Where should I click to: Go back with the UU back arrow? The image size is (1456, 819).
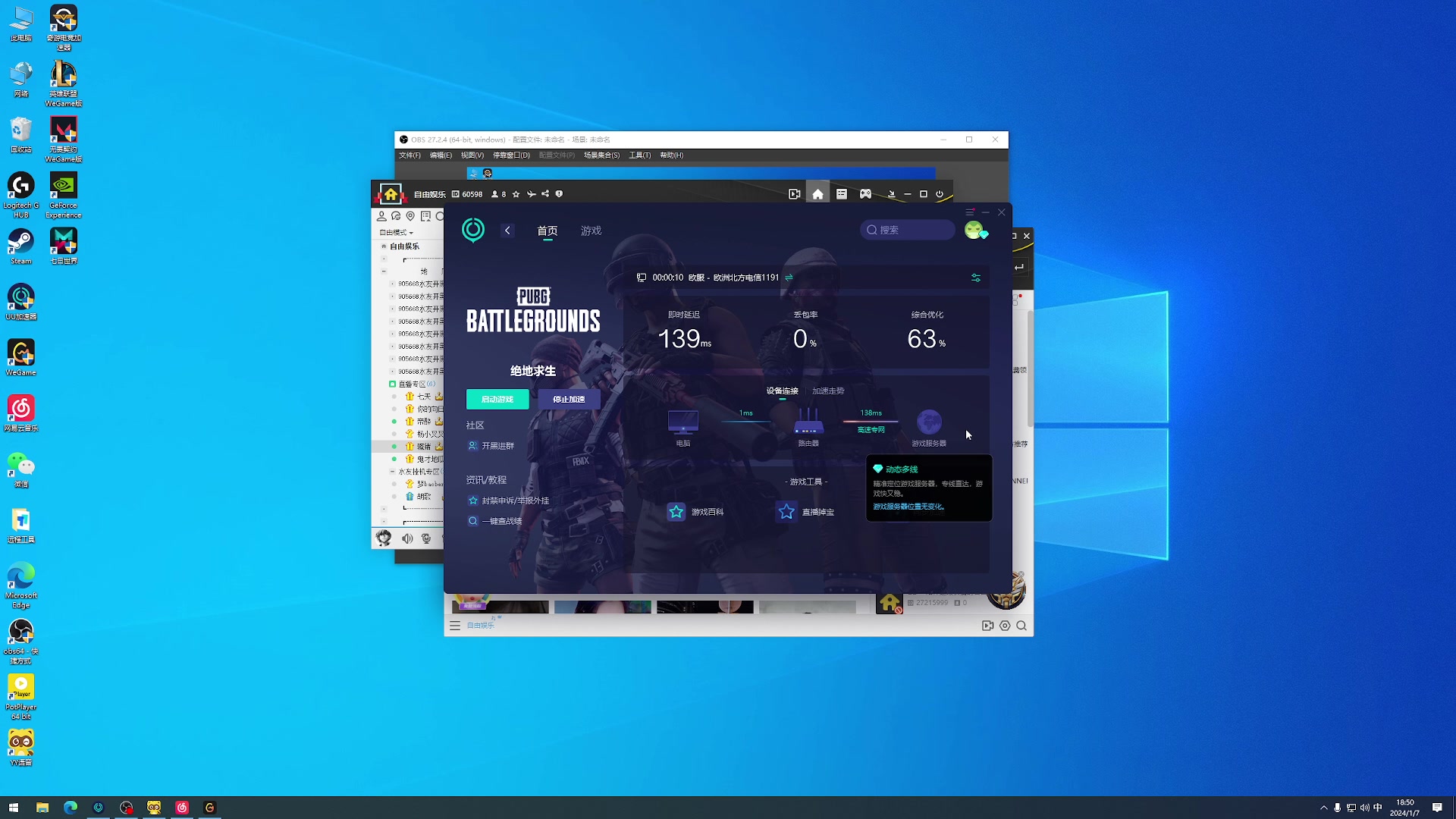pos(507,231)
